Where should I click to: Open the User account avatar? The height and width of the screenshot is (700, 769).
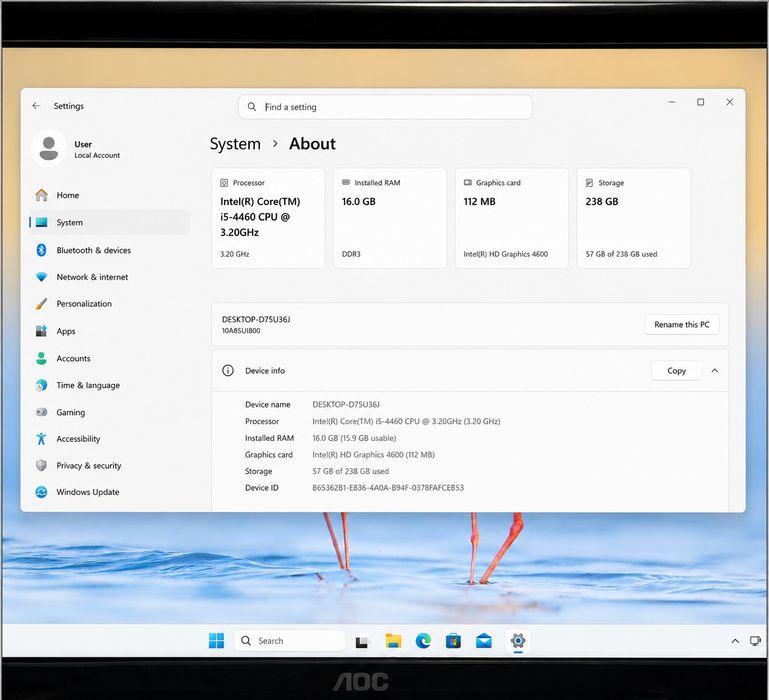point(49,148)
